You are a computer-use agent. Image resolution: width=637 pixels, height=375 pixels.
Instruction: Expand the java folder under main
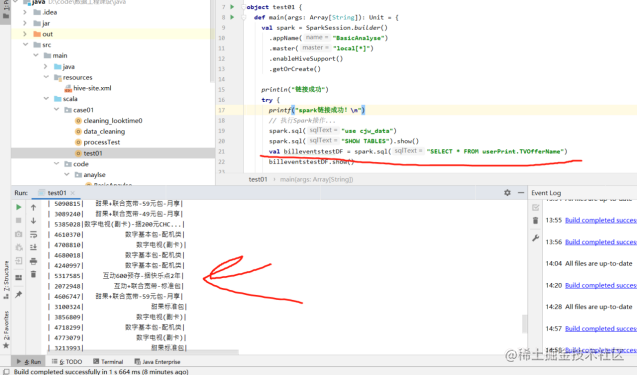point(46,66)
